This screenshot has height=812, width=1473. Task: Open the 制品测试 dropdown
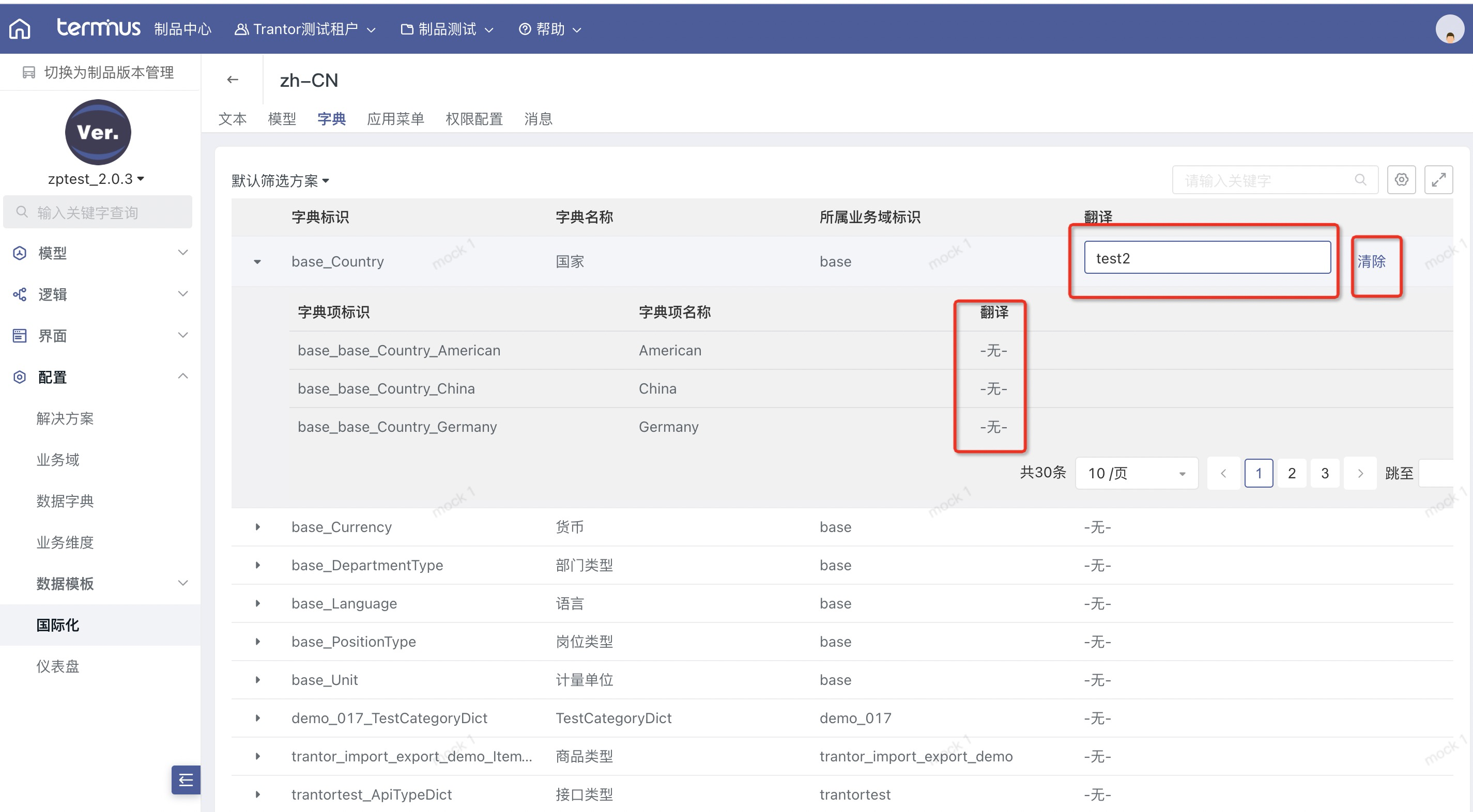coord(447,29)
